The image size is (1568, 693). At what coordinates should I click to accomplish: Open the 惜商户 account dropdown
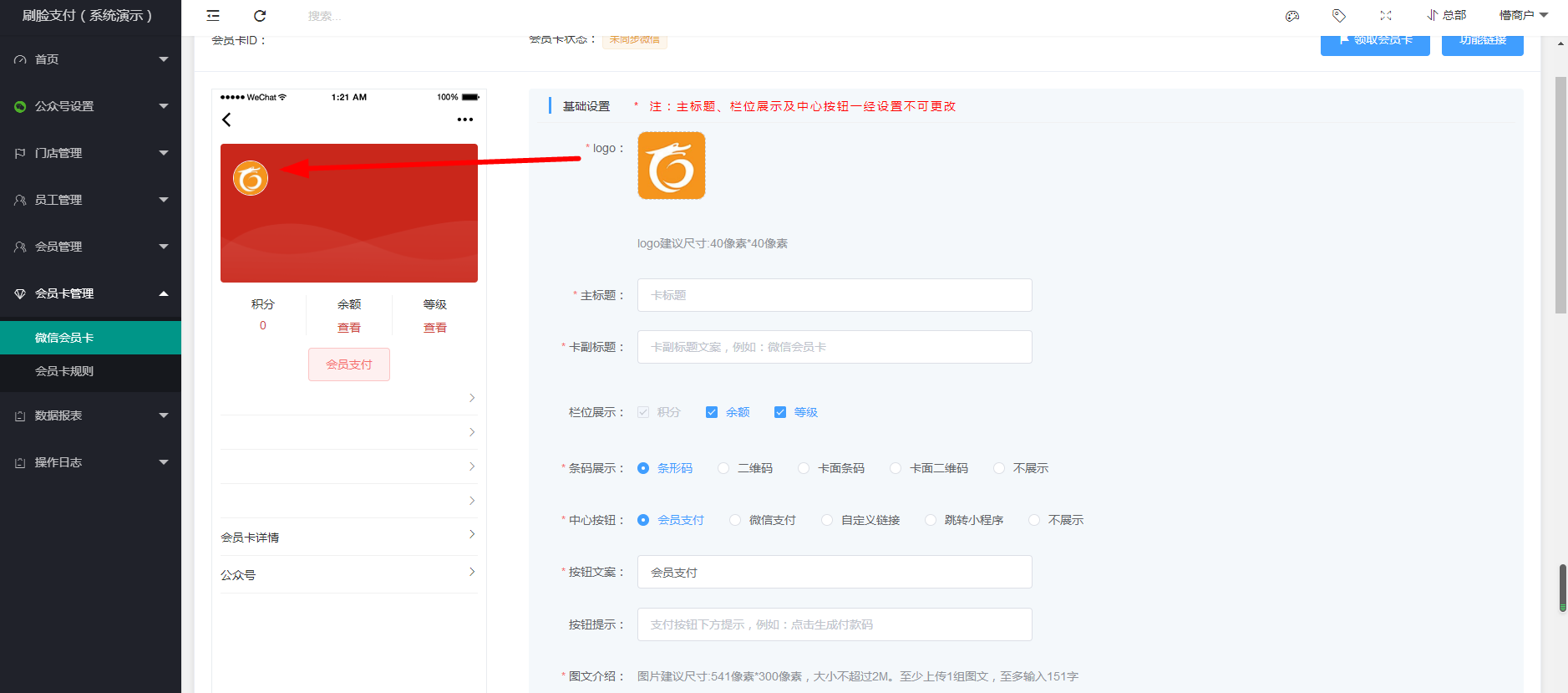[x=1524, y=15]
